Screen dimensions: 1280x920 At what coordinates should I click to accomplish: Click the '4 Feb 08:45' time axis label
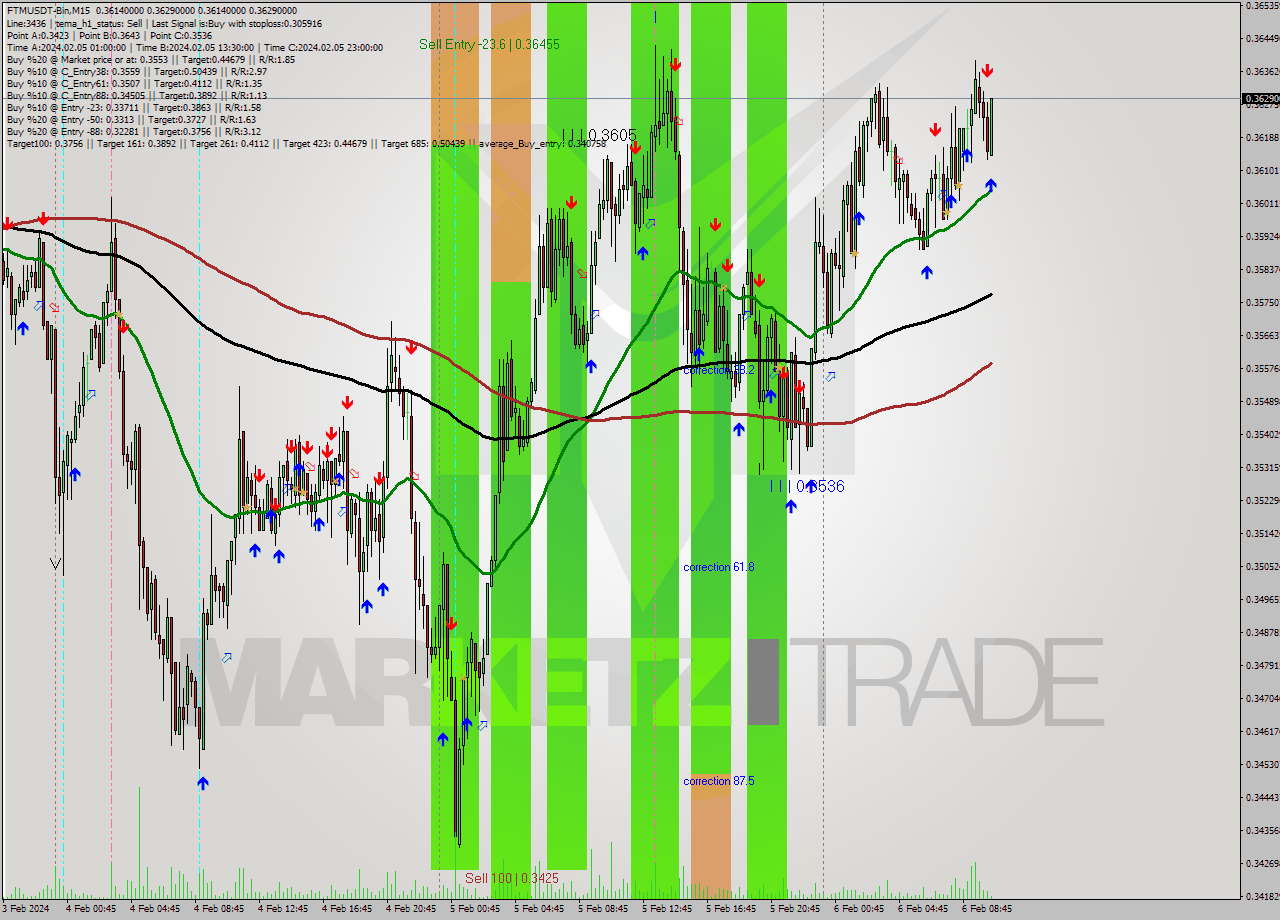pos(219,909)
